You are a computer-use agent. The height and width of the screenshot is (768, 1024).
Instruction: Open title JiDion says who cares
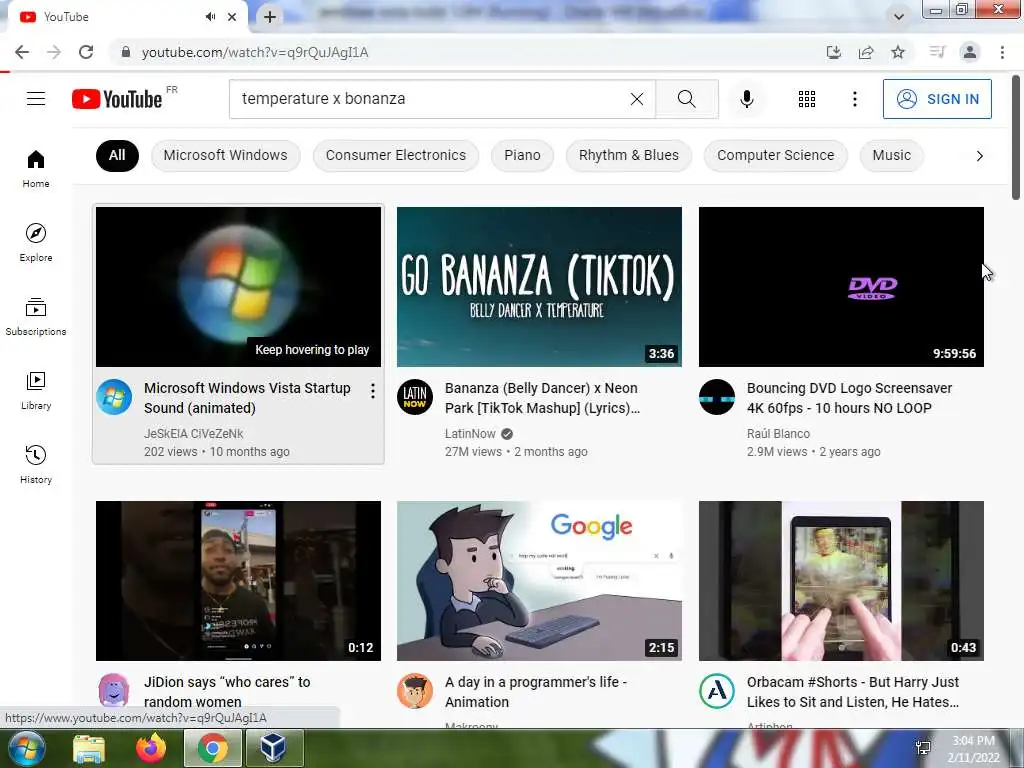227,692
